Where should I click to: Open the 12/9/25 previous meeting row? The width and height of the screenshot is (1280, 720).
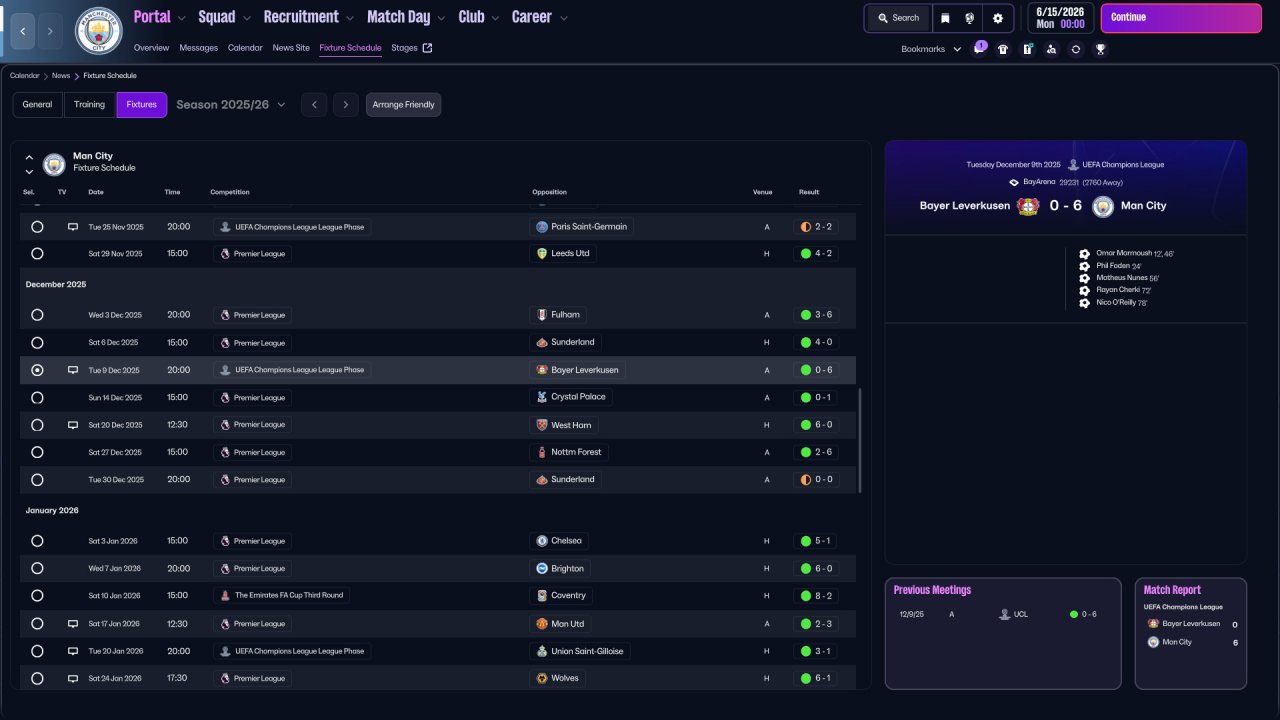(x=1003, y=614)
